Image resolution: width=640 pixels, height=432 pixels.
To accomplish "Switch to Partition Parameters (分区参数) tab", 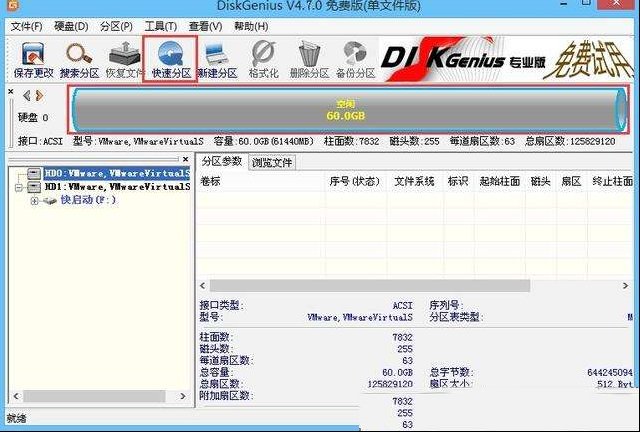I will point(222,162).
